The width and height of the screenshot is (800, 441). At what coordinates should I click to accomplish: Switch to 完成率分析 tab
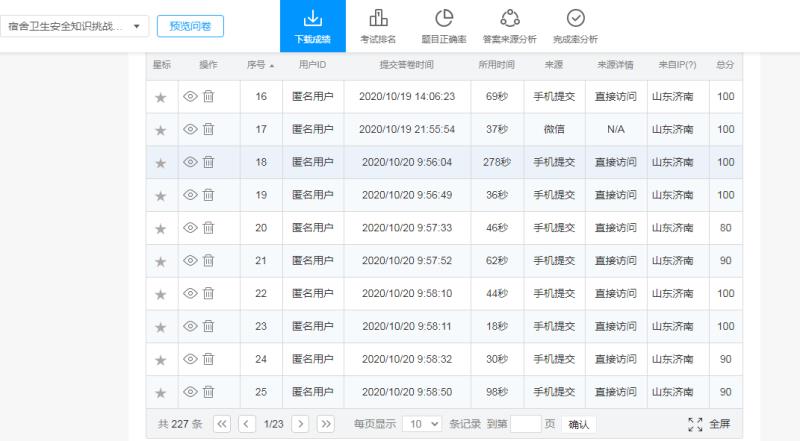576,26
